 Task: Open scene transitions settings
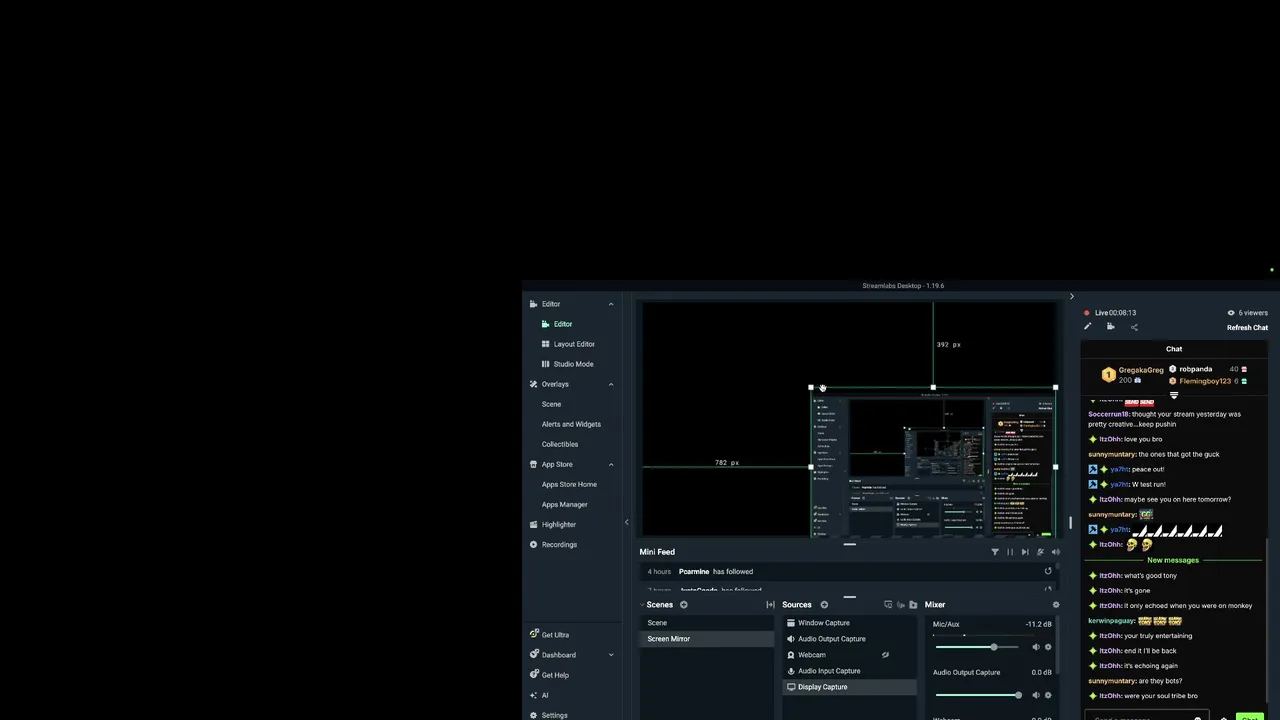coord(770,605)
